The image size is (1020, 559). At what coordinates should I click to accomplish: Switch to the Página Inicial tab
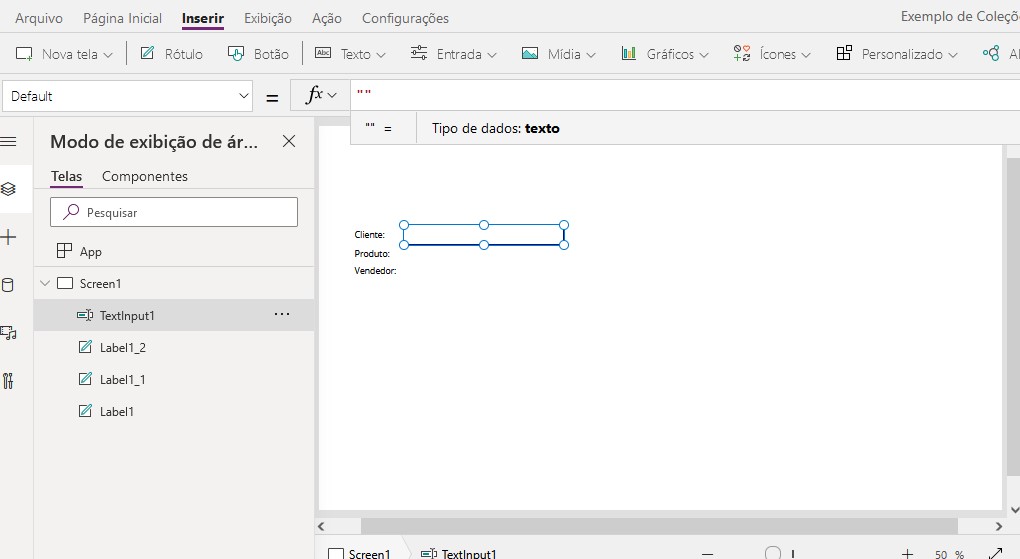[122, 18]
